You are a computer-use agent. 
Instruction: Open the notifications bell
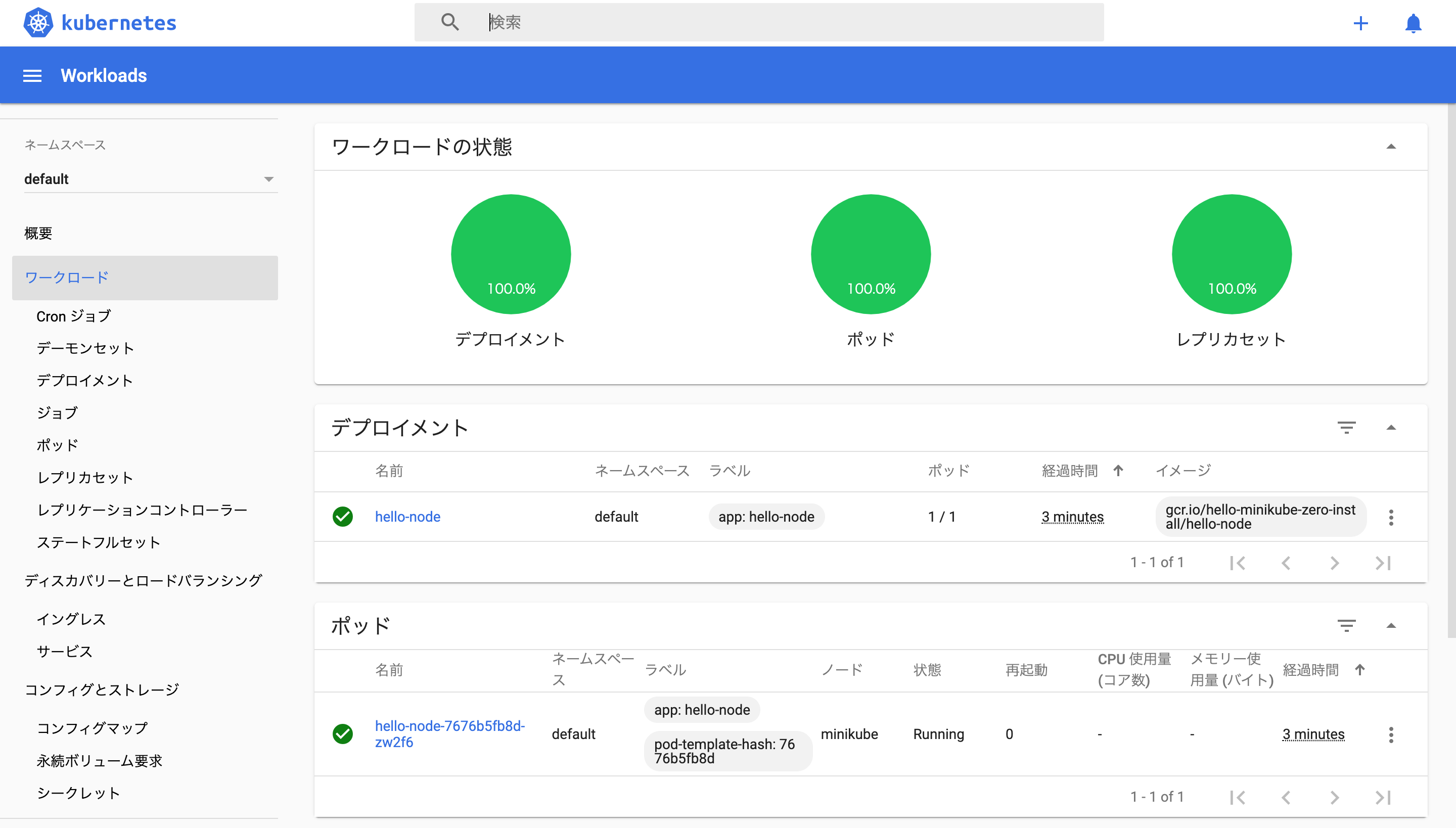(1414, 23)
